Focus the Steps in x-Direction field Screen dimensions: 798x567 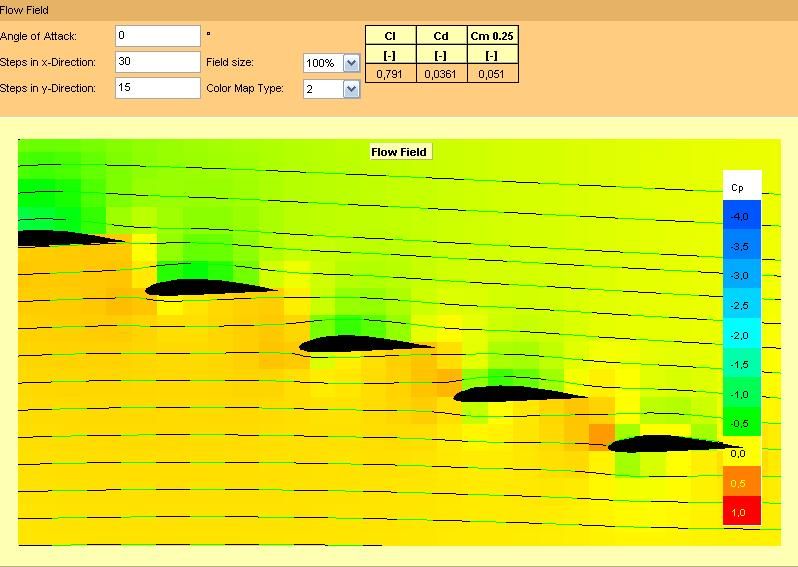pos(157,62)
